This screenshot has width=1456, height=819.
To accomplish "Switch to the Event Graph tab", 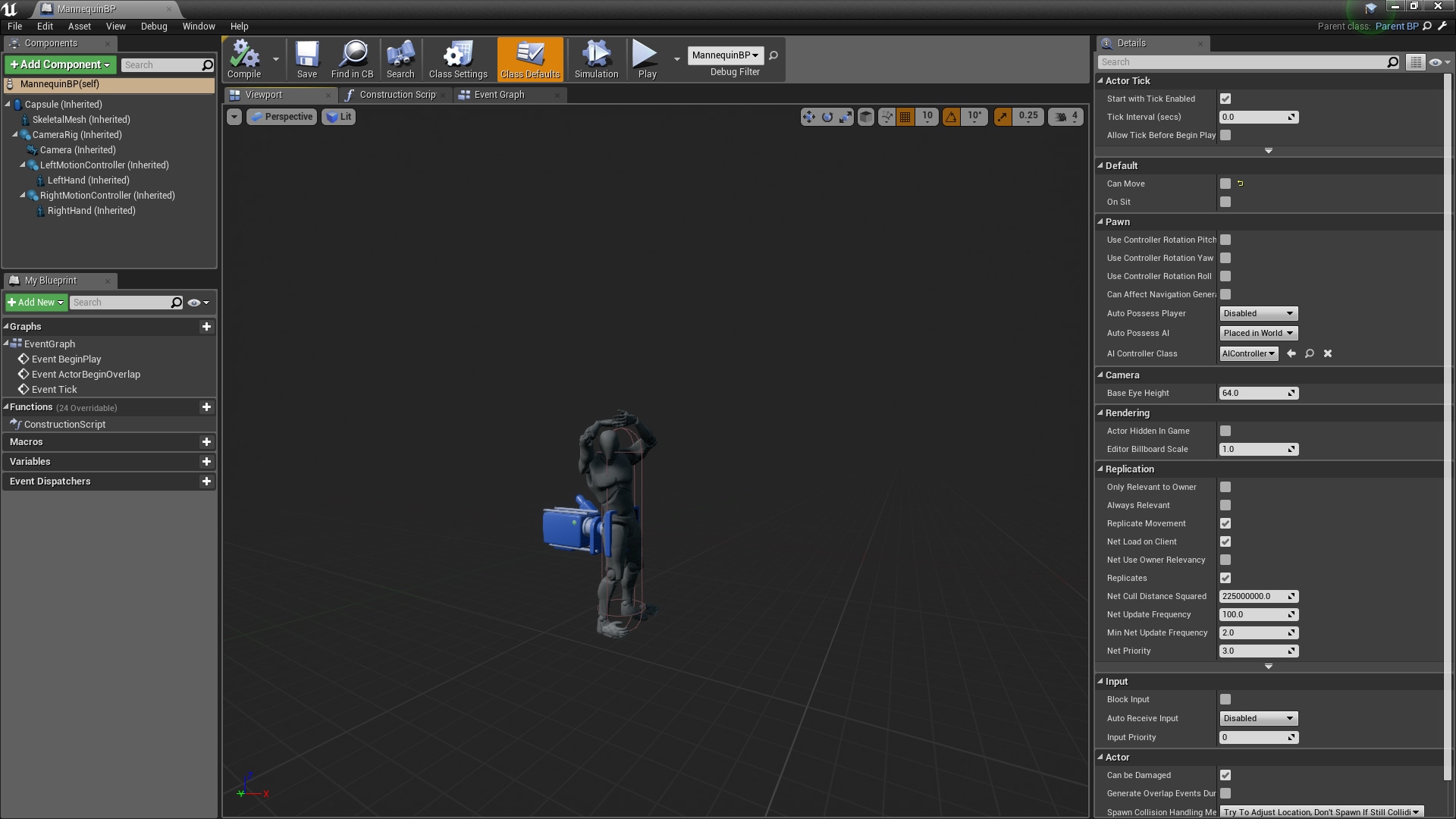I will click(499, 95).
